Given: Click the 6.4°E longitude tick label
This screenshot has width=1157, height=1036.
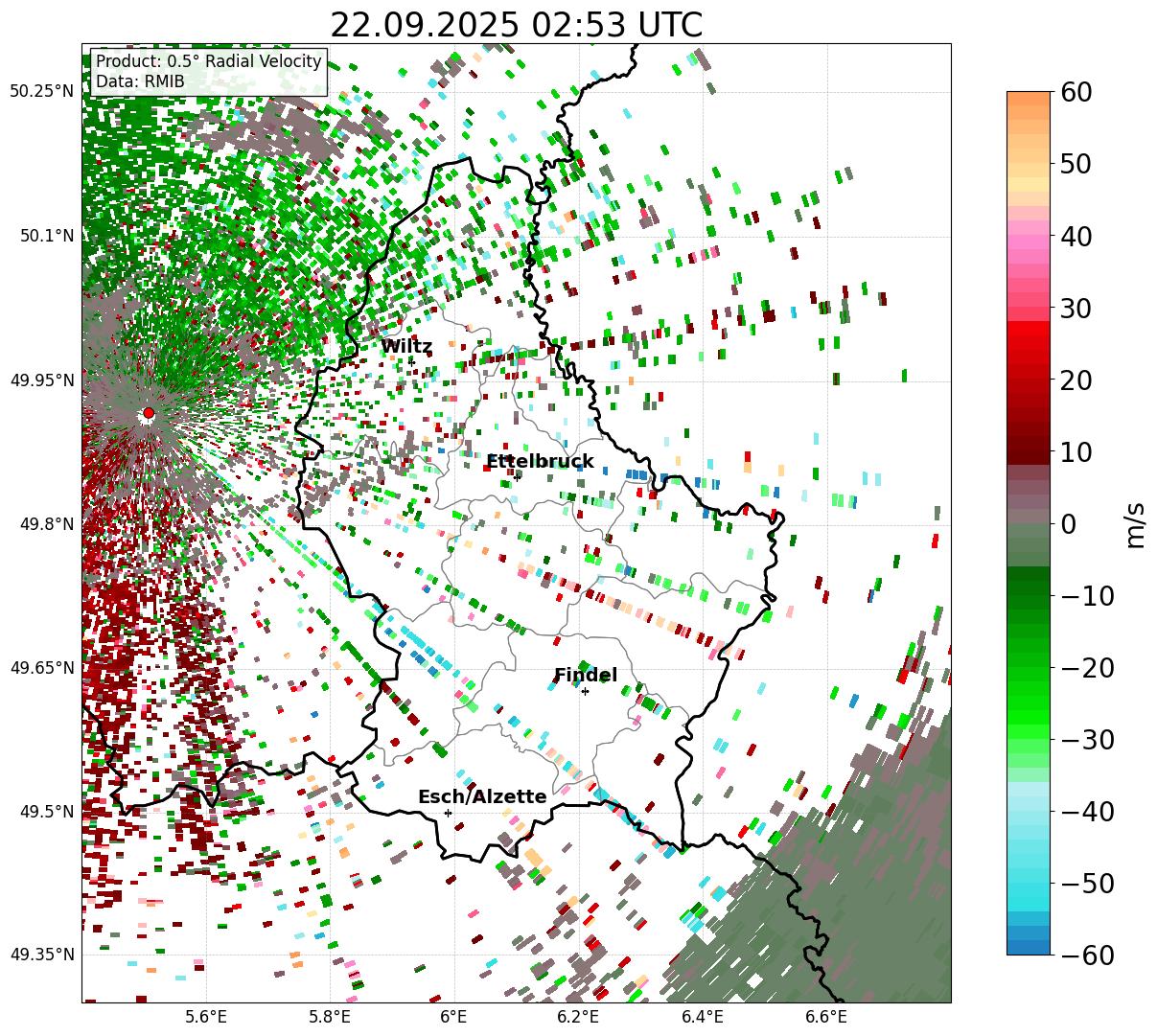Looking at the screenshot, I should [x=703, y=1016].
